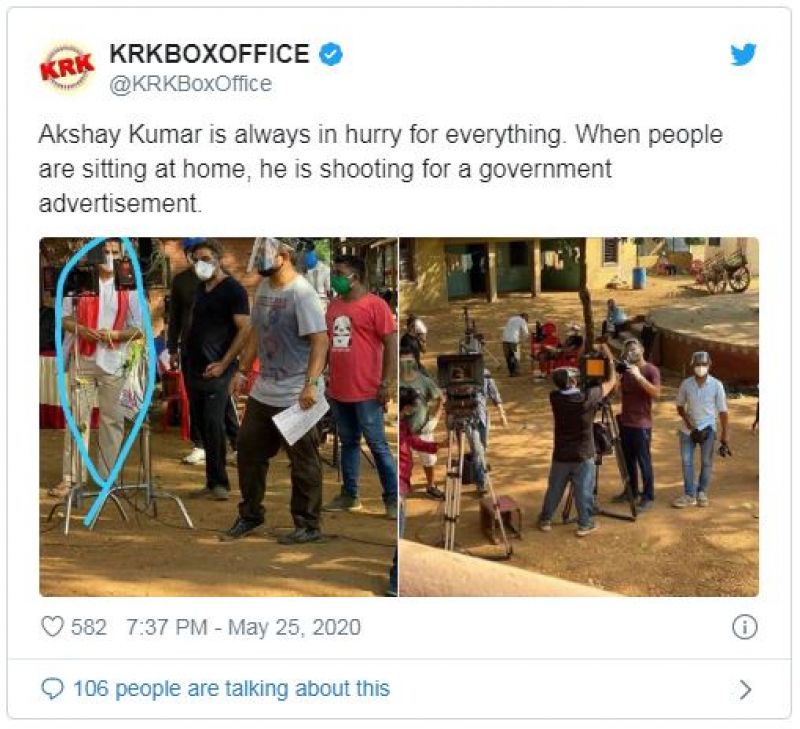This screenshot has width=800, height=729.
Task: Open the left photo with blue circle
Action: click(218, 416)
